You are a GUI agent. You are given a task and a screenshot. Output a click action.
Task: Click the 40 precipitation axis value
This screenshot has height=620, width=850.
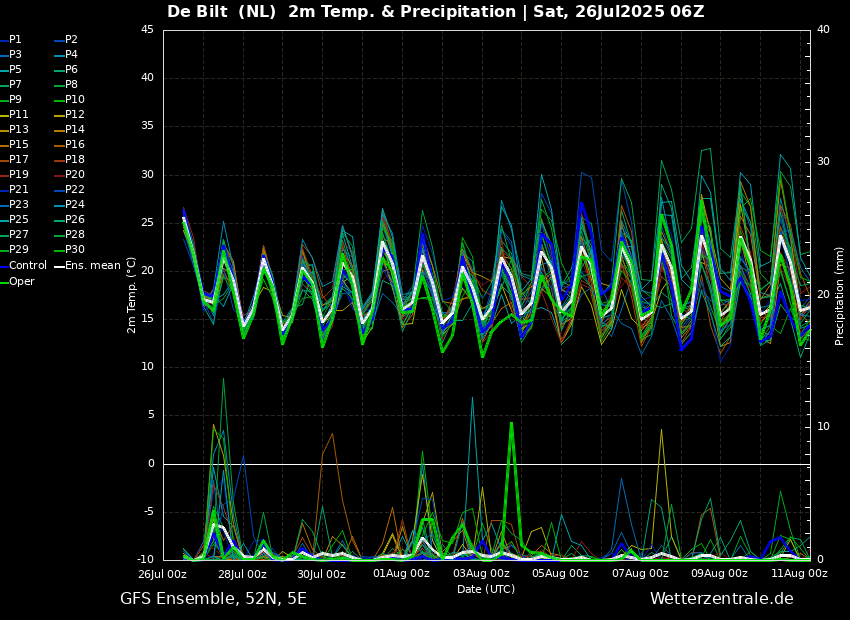tap(823, 30)
